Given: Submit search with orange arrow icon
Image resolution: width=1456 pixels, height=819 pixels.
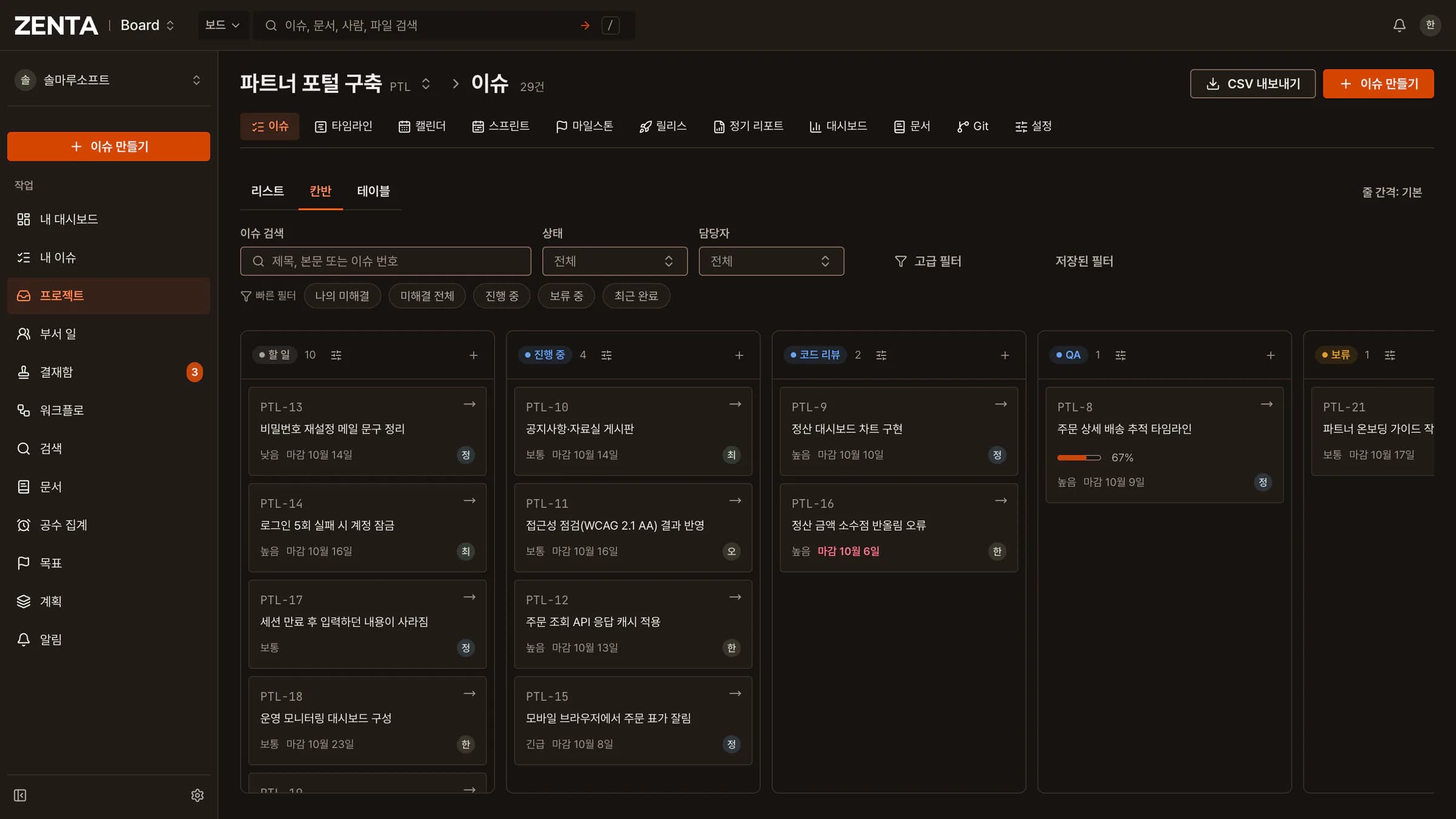Looking at the screenshot, I should click(585, 25).
